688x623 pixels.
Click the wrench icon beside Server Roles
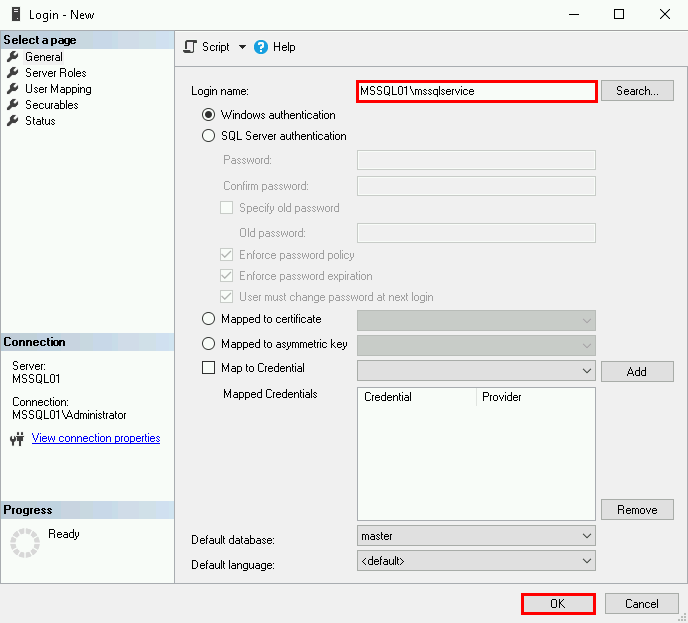click(13, 73)
